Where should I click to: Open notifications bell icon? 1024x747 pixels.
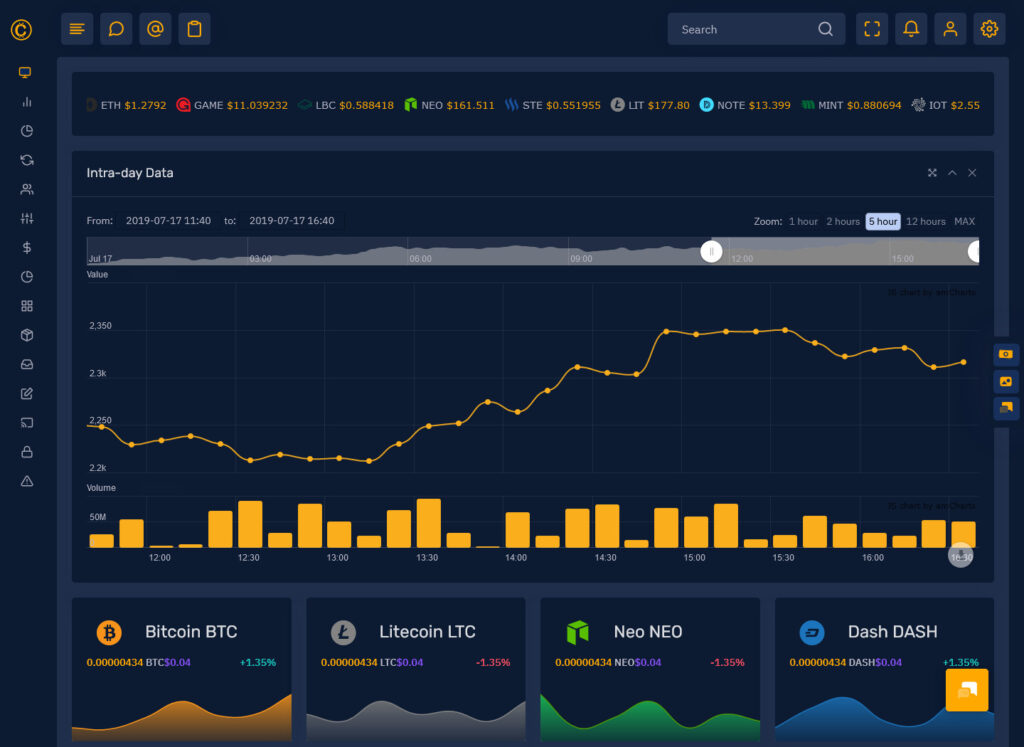(x=911, y=29)
